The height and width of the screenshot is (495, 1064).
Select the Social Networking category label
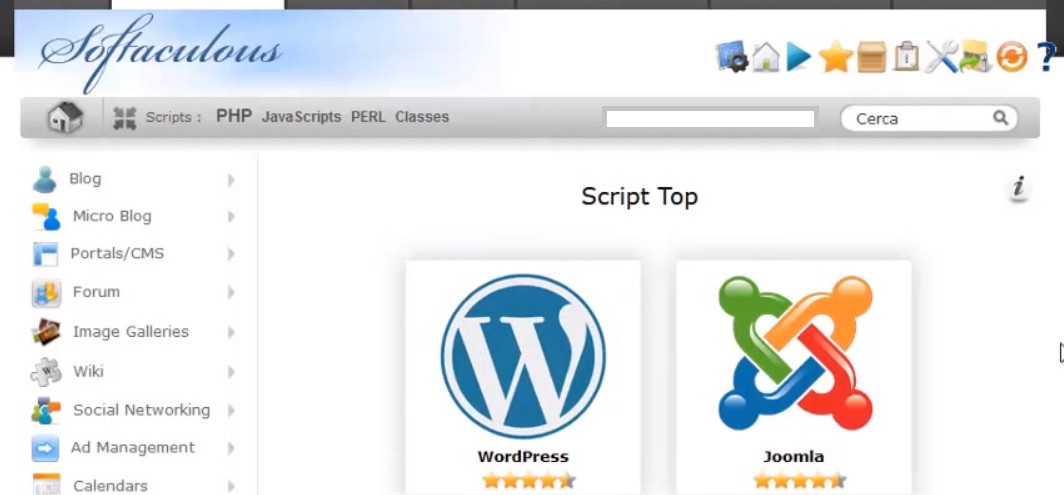[x=142, y=410]
